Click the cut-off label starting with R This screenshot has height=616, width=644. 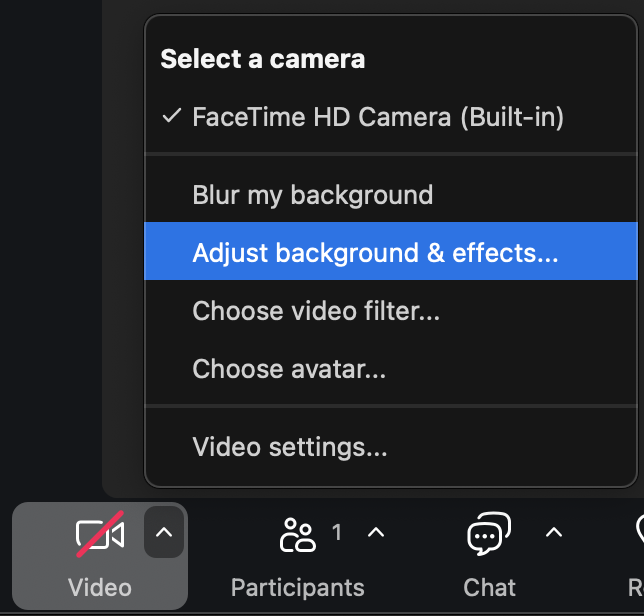pos(636,587)
